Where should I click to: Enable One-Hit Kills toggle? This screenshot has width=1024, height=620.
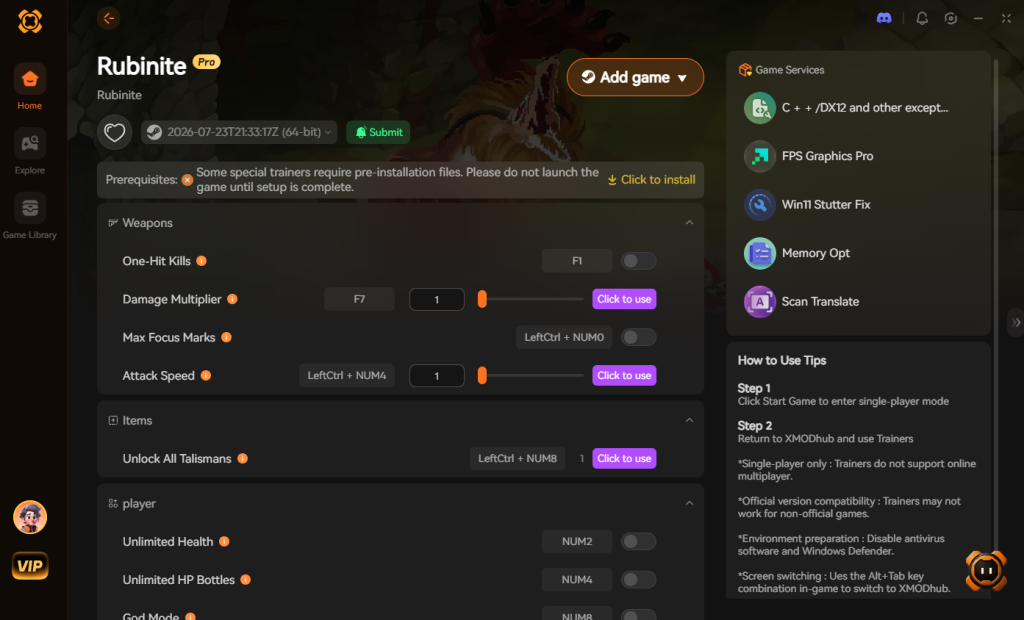coord(638,261)
